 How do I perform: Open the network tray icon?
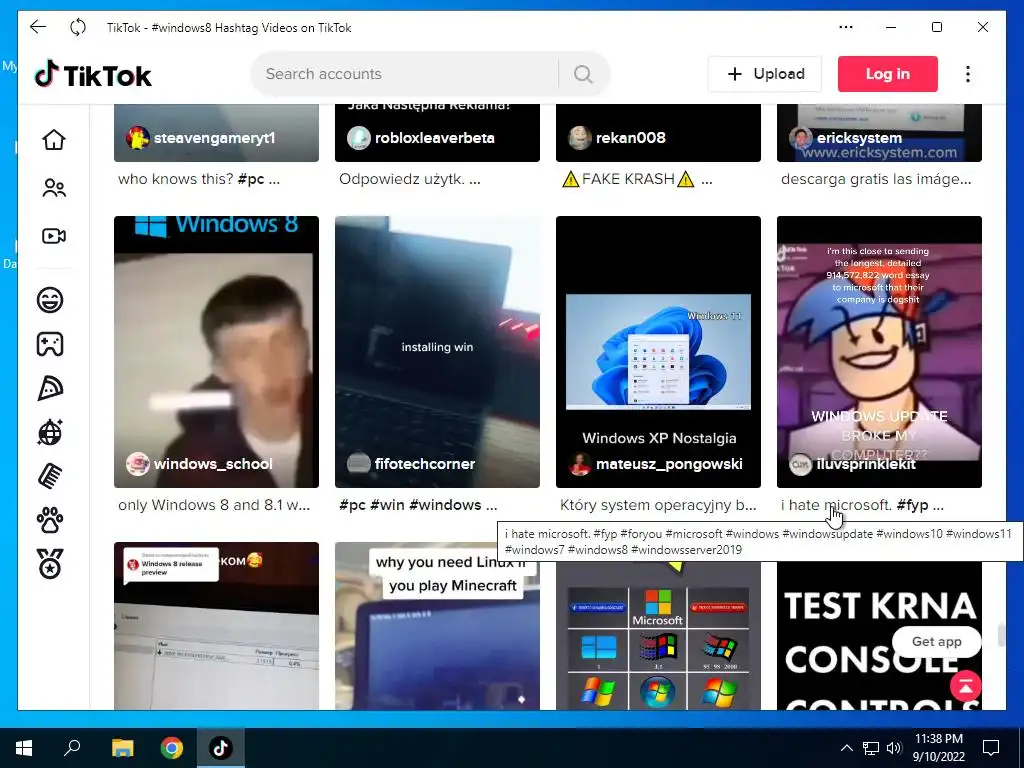click(x=871, y=748)
